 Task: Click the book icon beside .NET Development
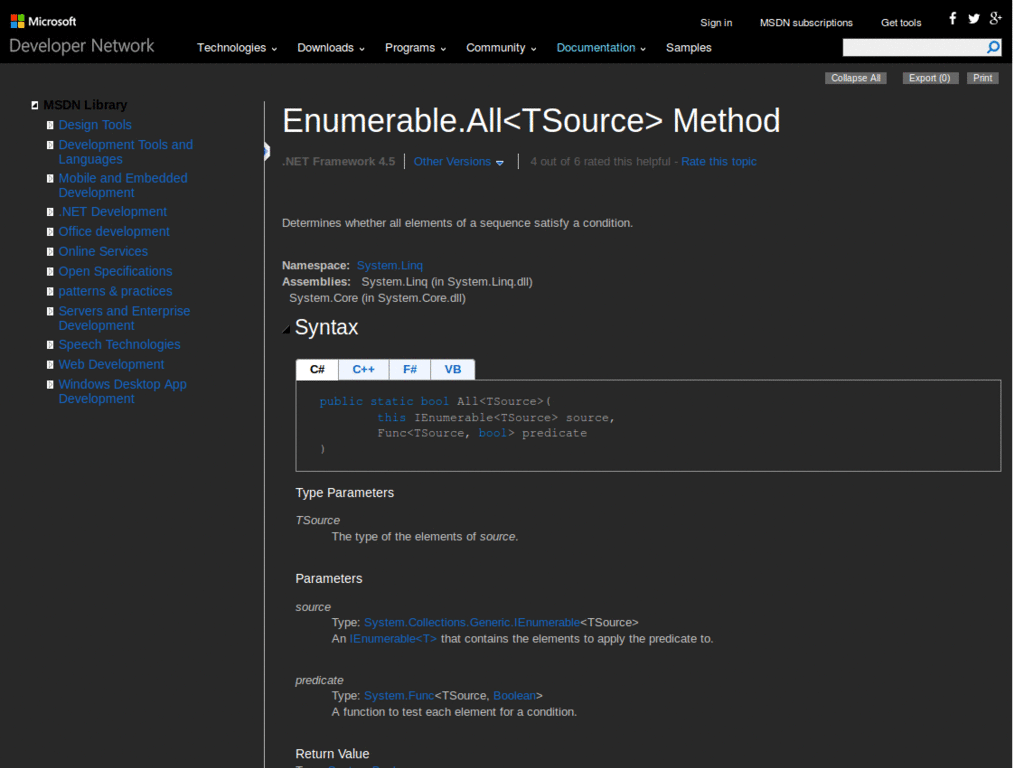tap(50, 211)
